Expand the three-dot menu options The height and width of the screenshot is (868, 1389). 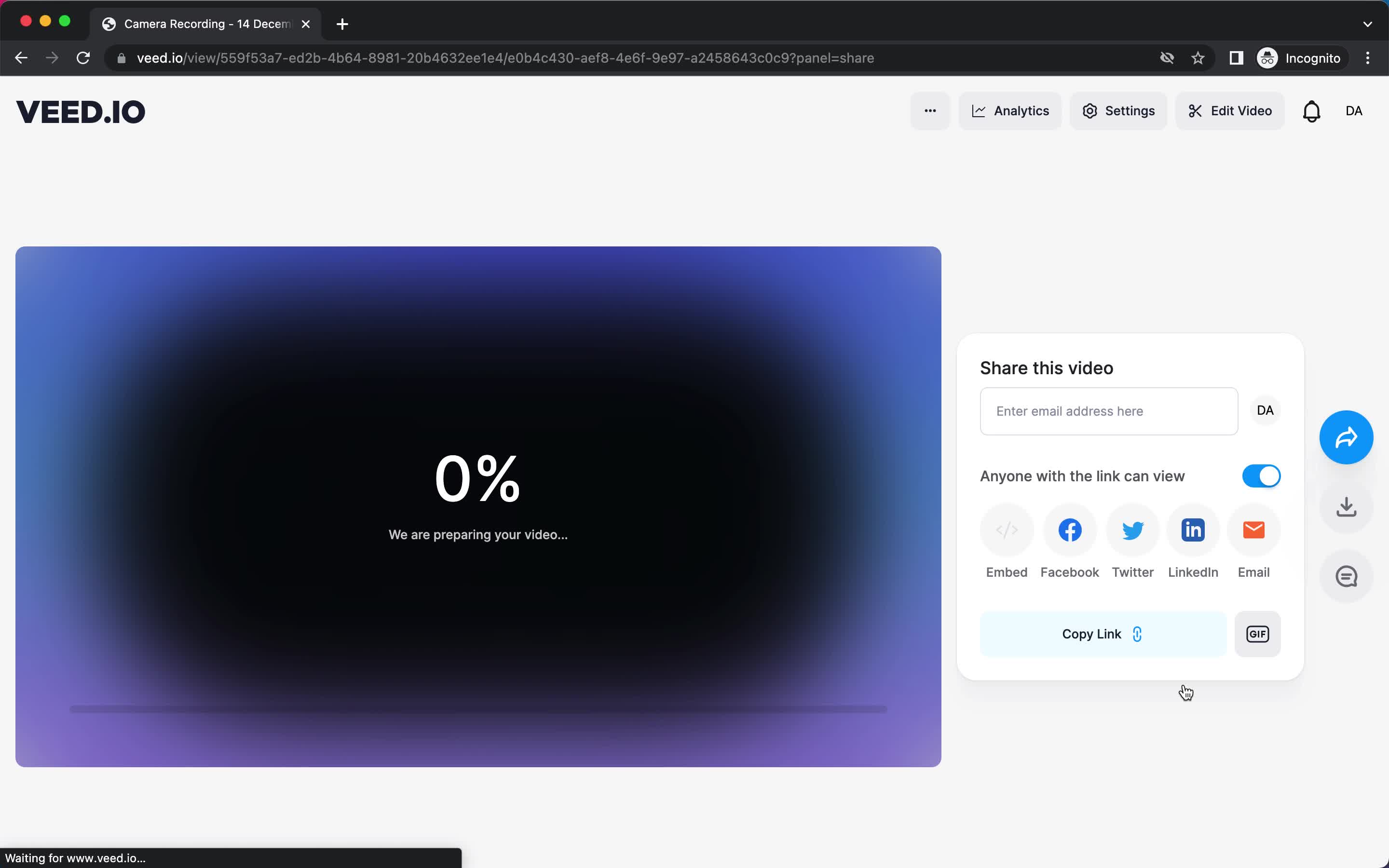pos(930,111)
